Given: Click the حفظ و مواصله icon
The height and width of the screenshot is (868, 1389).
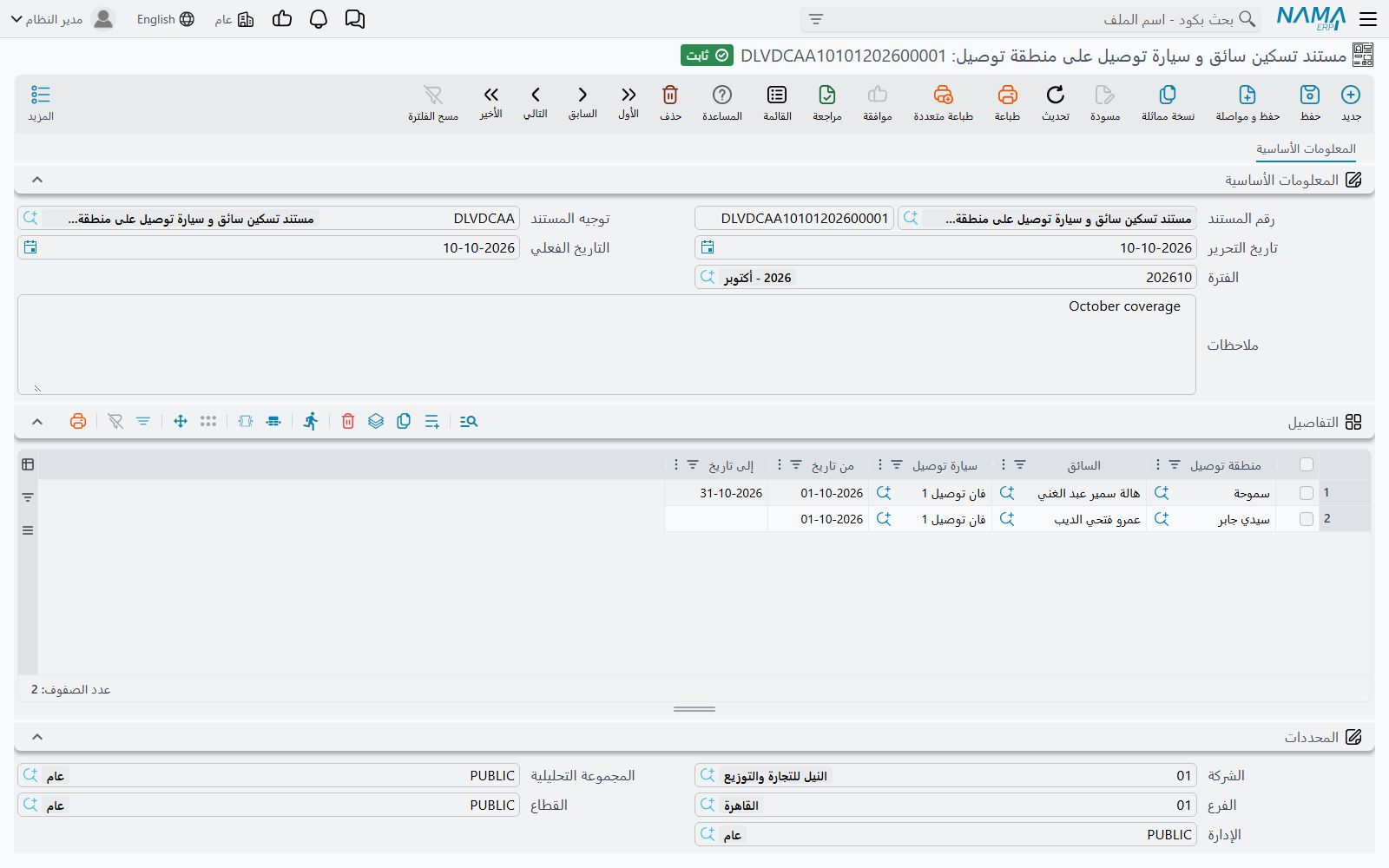Looking at the screenshot, I should 1247,95.
